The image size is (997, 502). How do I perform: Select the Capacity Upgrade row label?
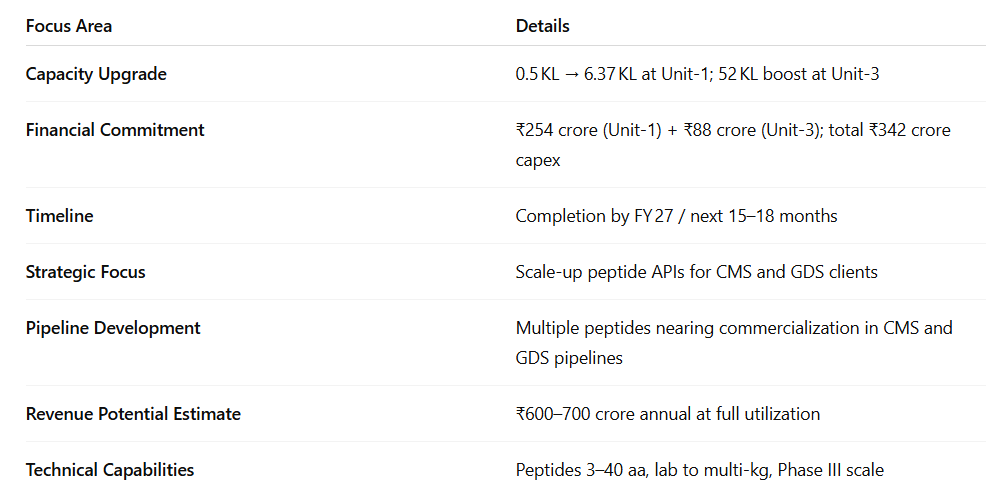pyautogui.click(x=96, y=74)
